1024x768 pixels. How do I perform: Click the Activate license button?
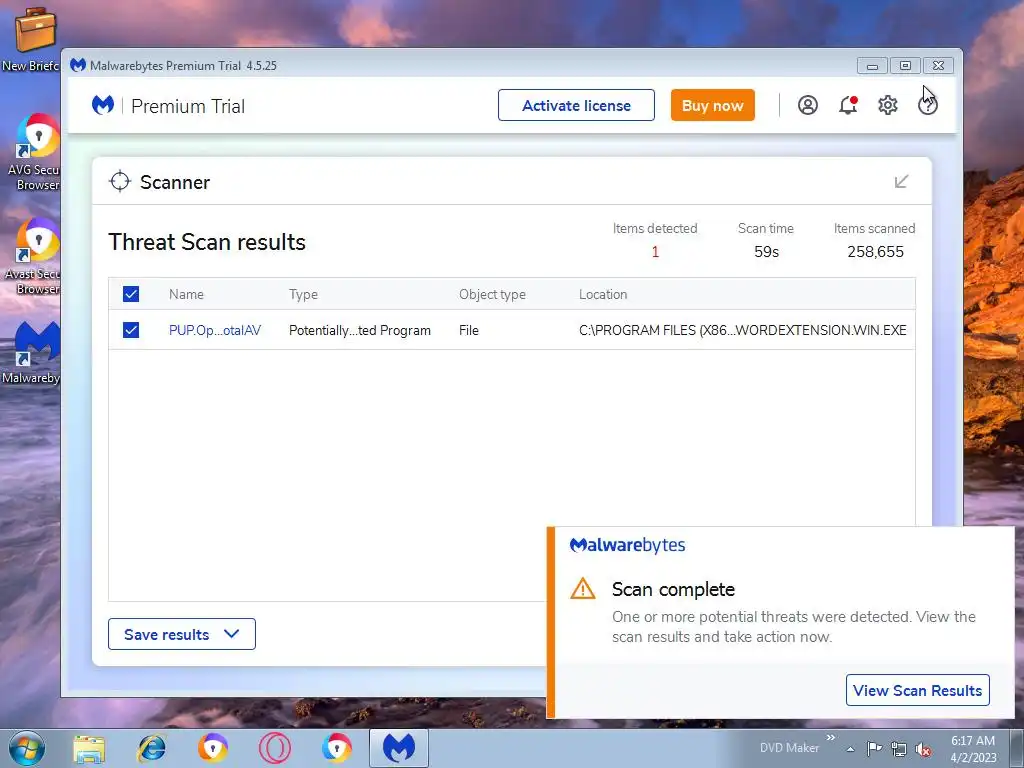click(x=576, y=105)
